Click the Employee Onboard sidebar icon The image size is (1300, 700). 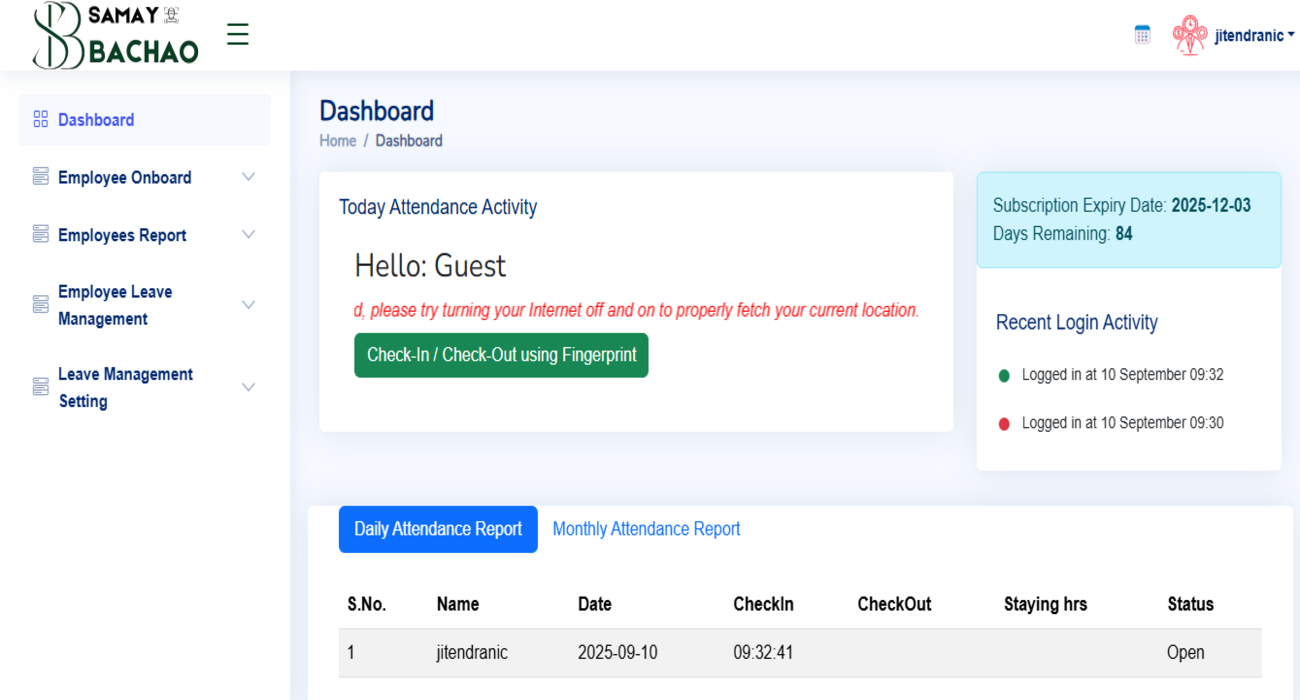[40, 176]
